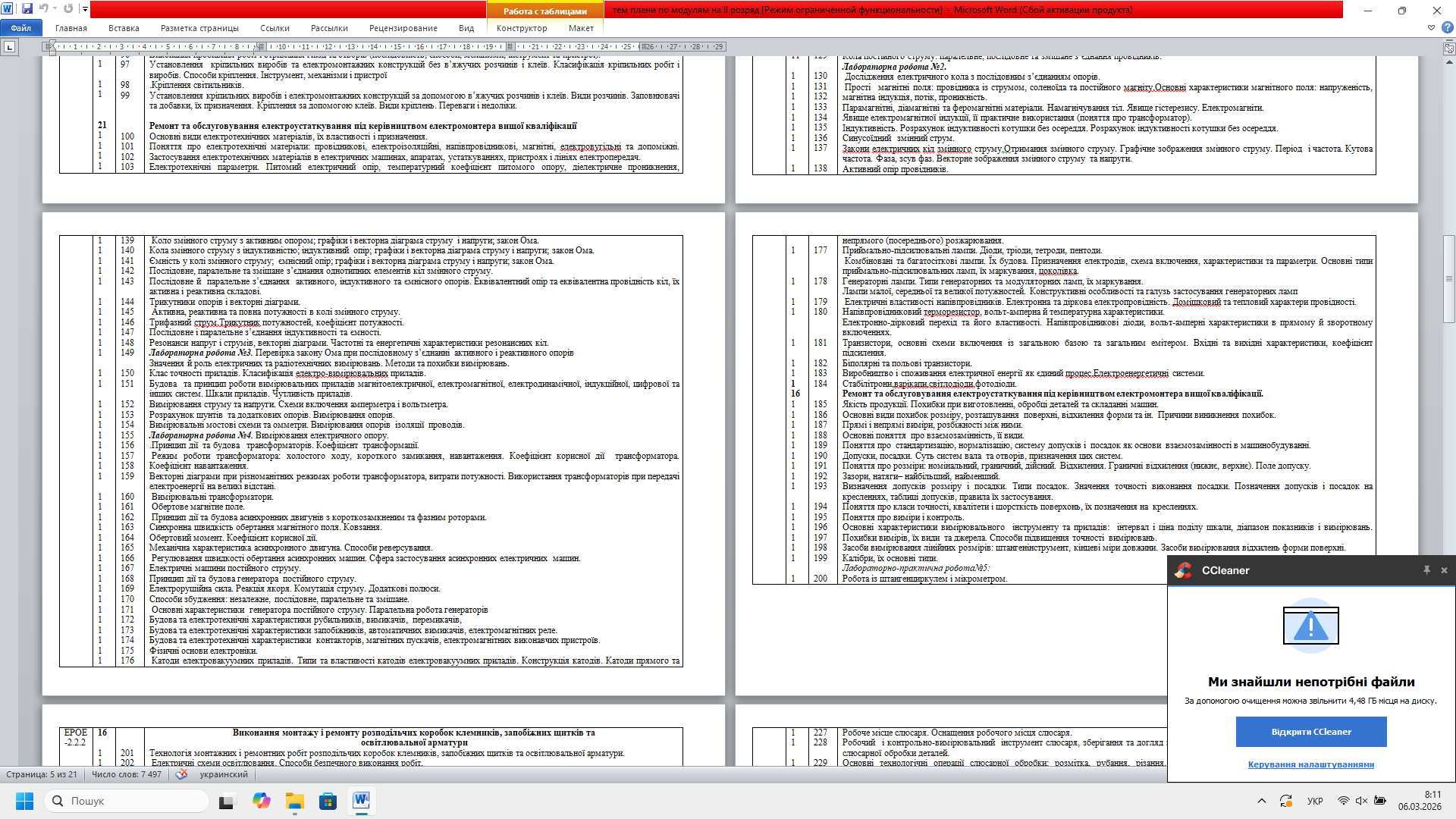Expand the ribbon with the chevron arrow
This screenshot has width=1456, height=819.
1431,28
